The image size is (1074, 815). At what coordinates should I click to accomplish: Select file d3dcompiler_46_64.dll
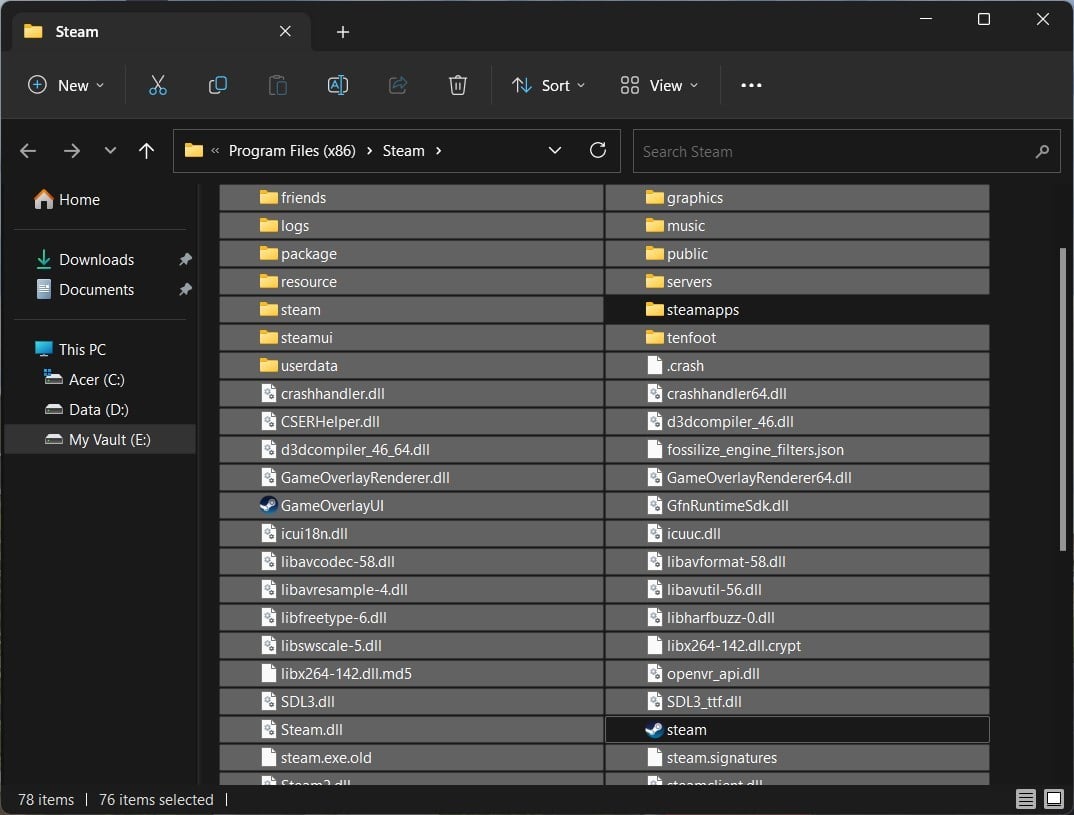[x=411, y=449]
